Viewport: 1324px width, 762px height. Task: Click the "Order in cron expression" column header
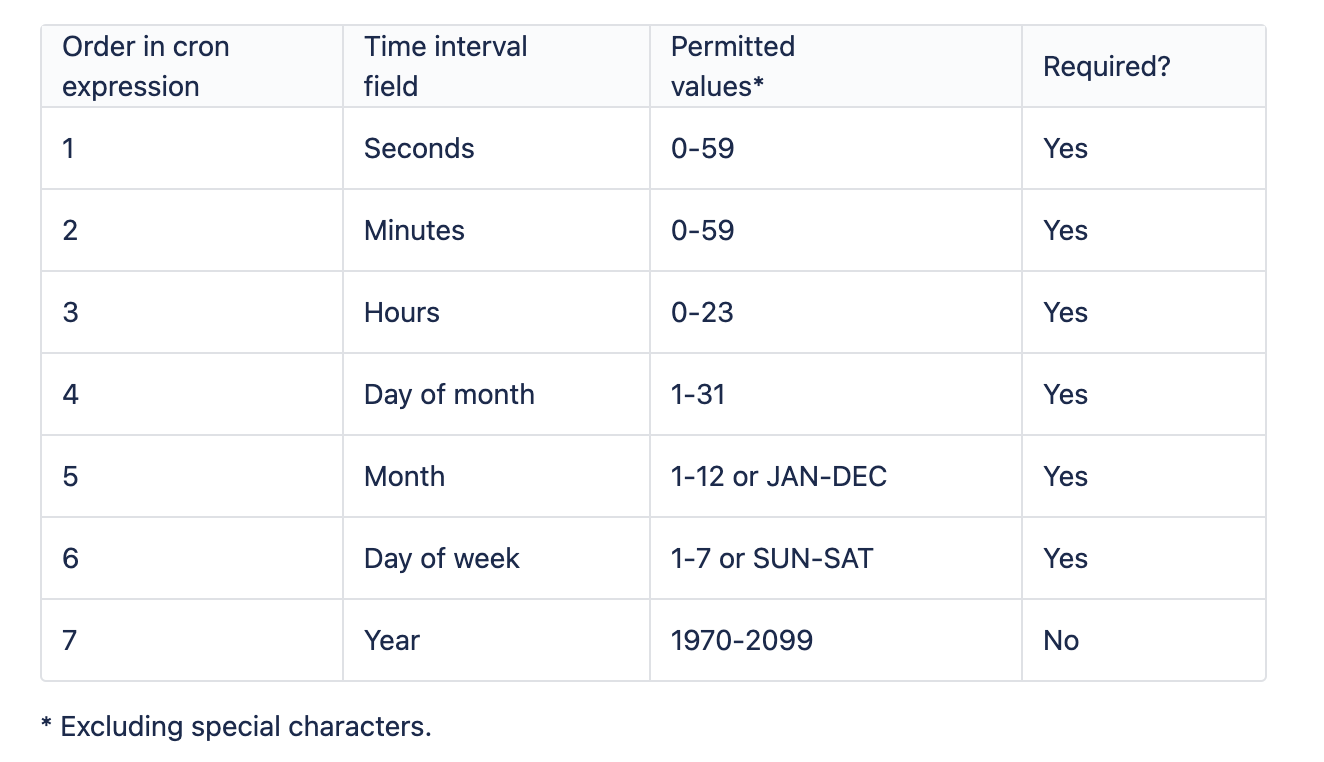tap(146, 67)
